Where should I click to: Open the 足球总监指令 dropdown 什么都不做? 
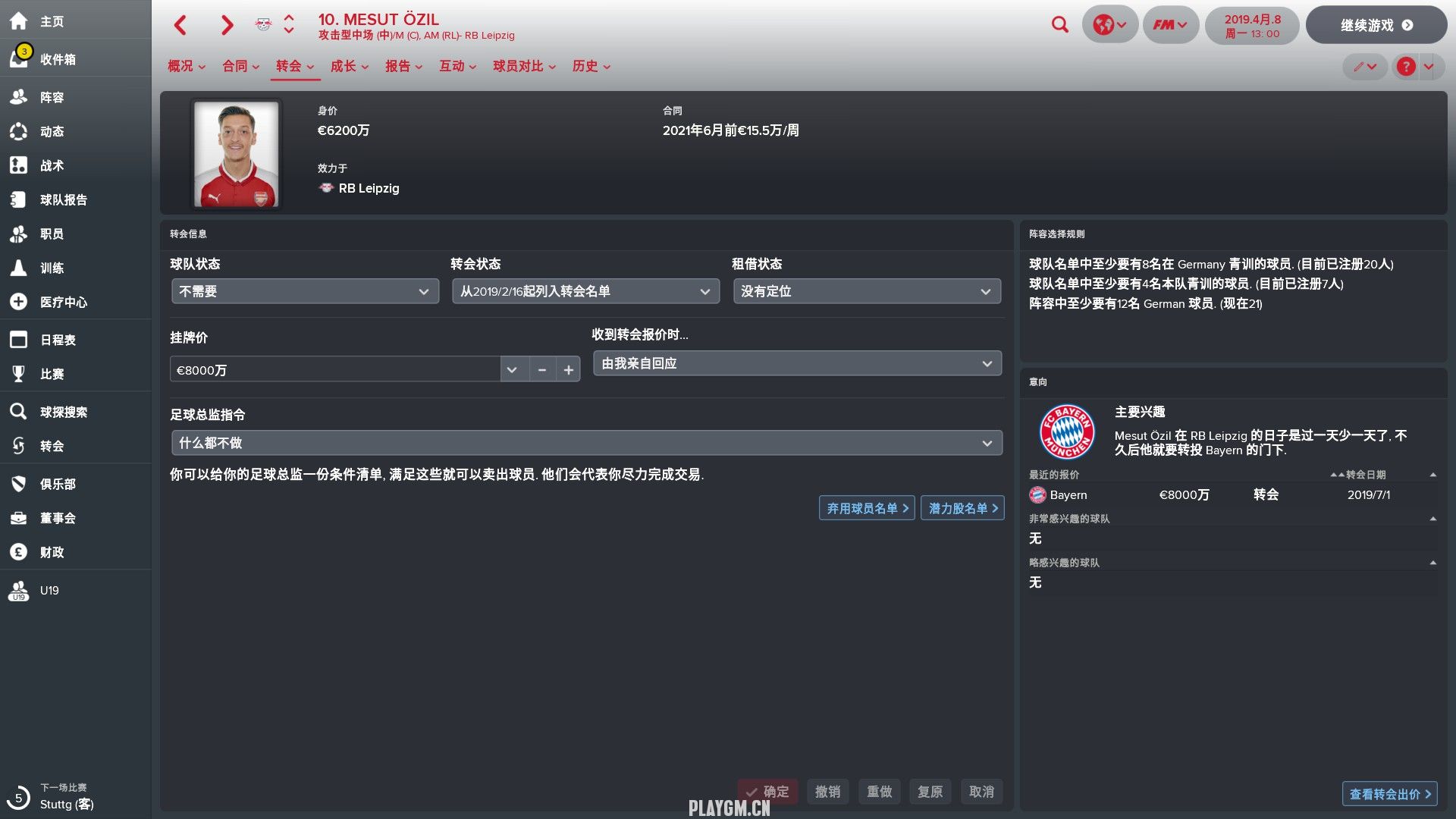[587, 443]
